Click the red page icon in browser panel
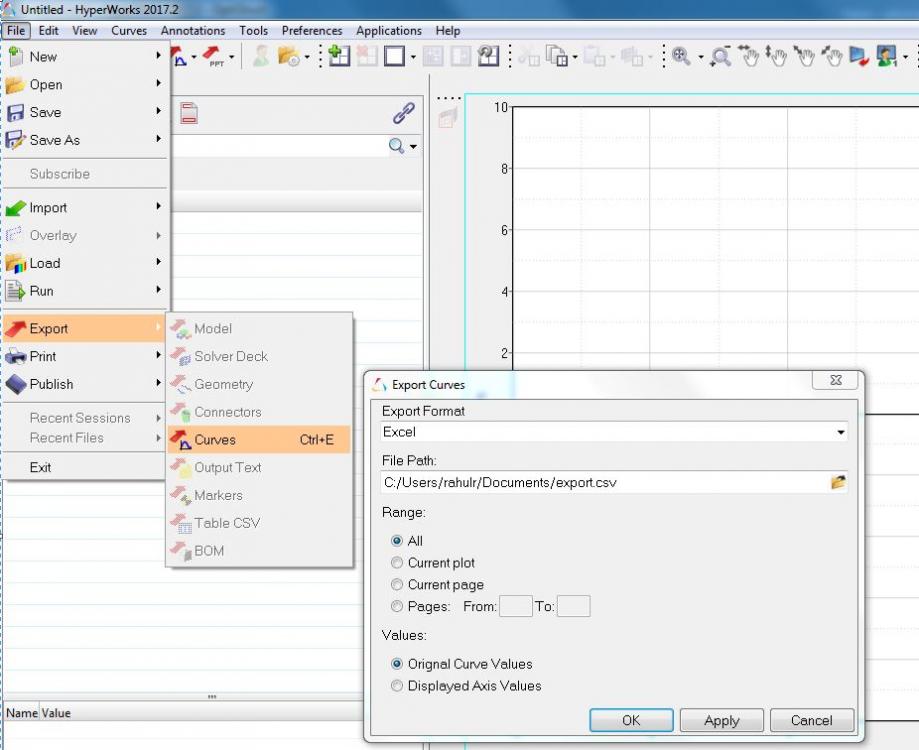The width and height of the screenshot is (919, 750). coord(189,112)
